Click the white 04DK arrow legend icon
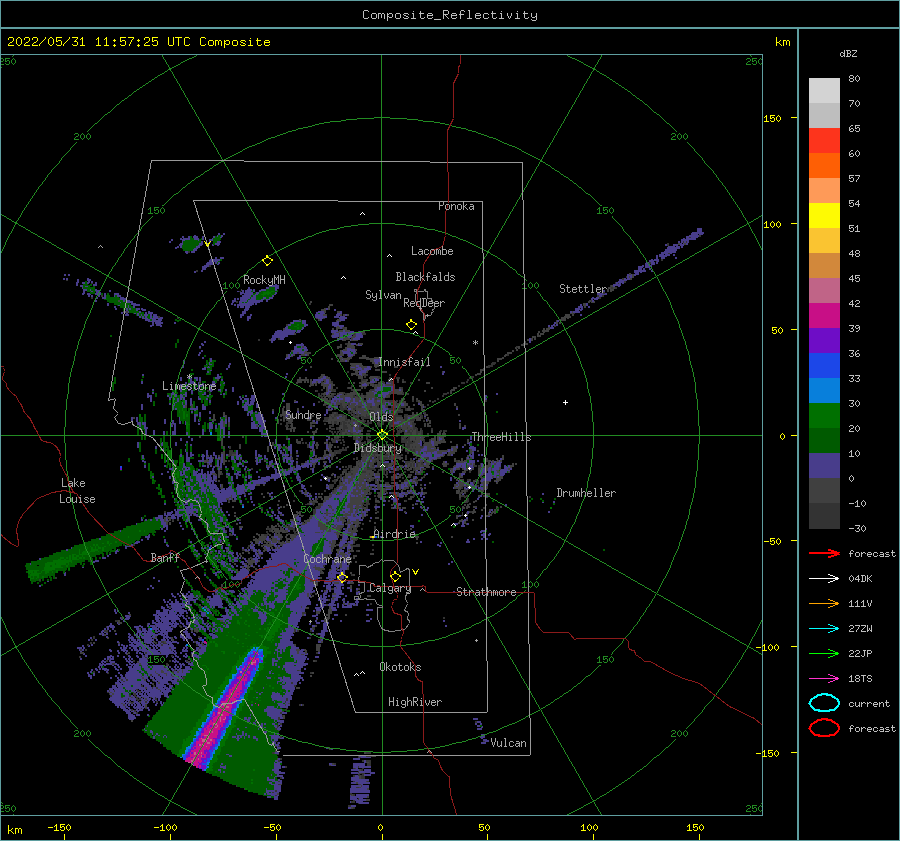This screenshot has height=841, width=900. 824,578
